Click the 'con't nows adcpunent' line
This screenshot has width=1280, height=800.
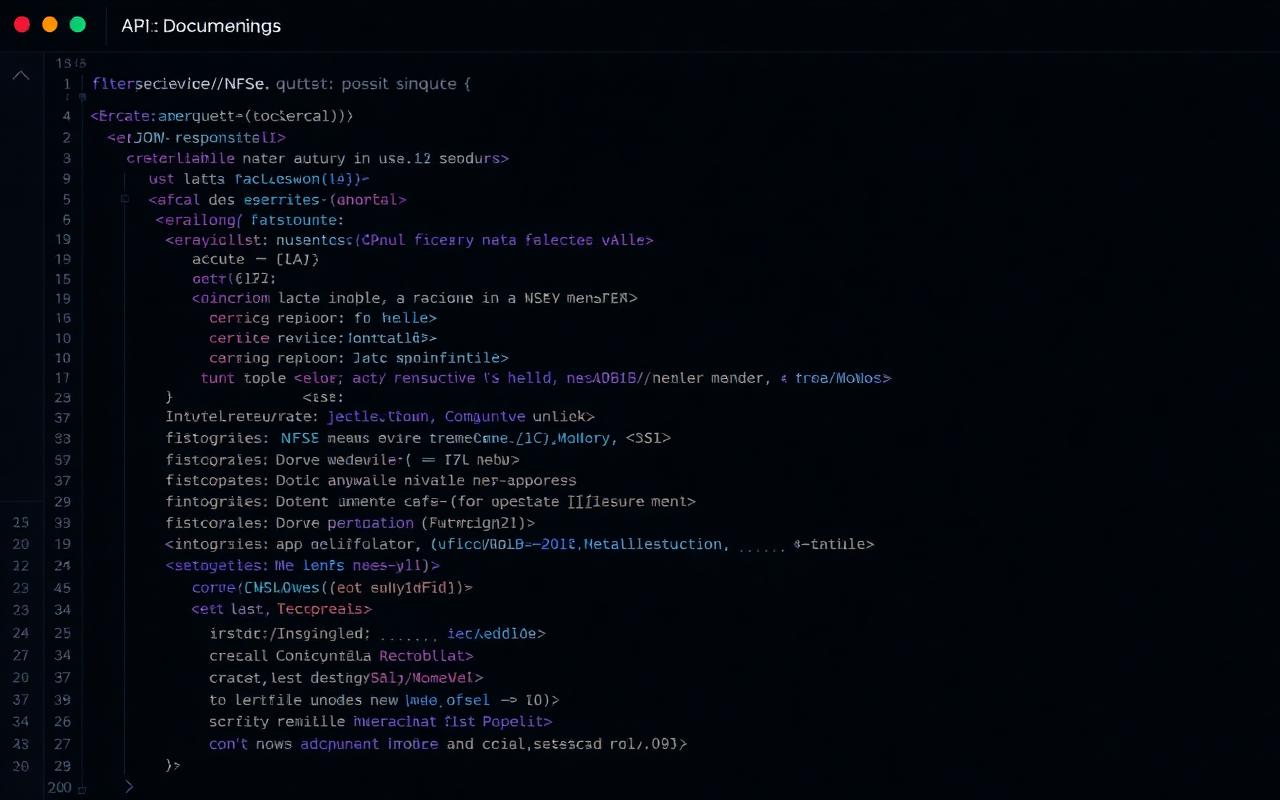pyautogui.click(x=448, y=744)
